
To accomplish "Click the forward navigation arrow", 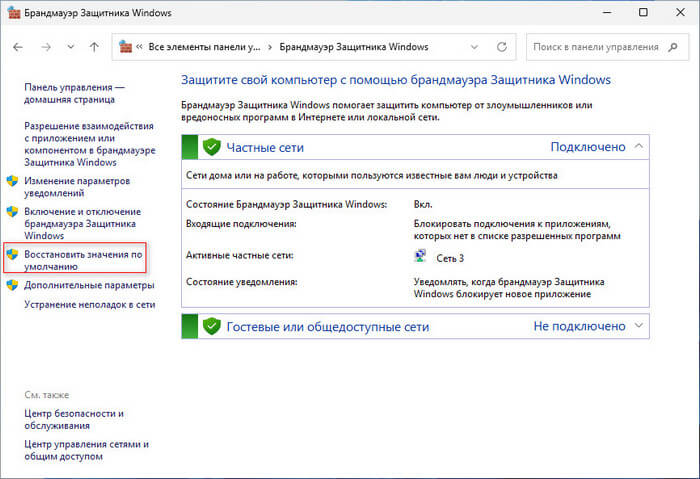I will (46, 47).
